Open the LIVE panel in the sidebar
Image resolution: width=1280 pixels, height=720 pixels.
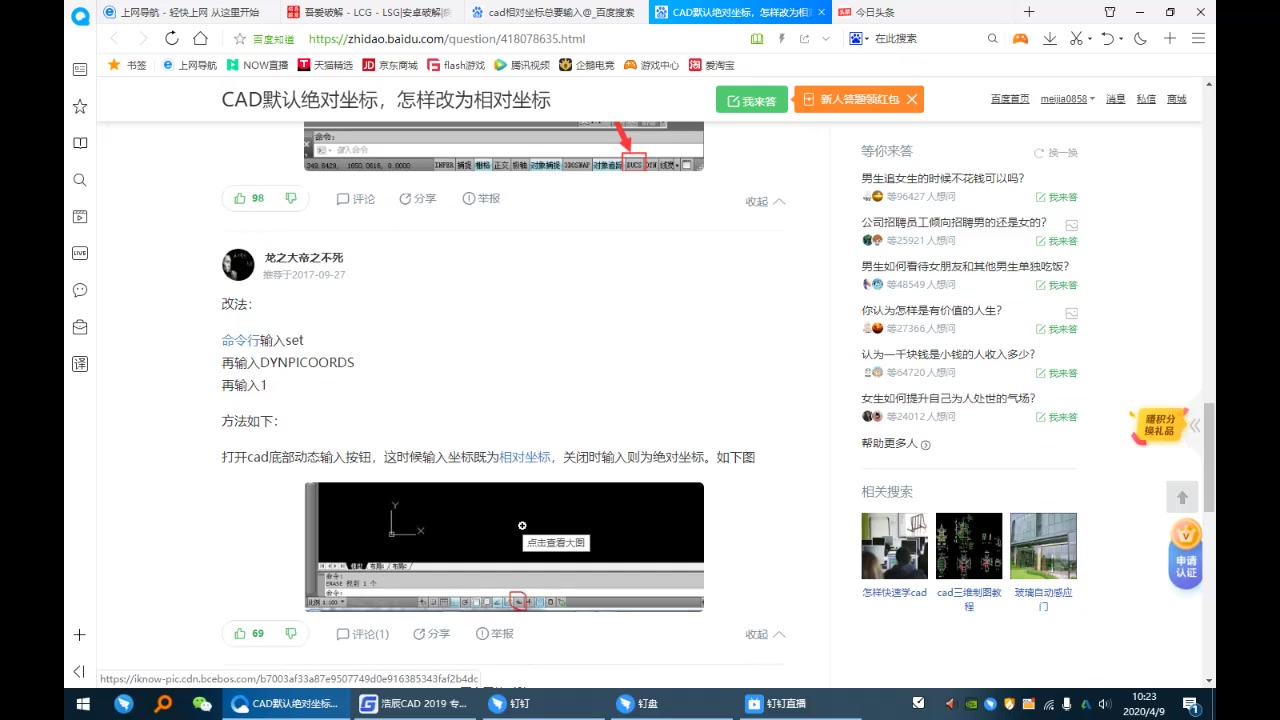(x=80, y=253)
